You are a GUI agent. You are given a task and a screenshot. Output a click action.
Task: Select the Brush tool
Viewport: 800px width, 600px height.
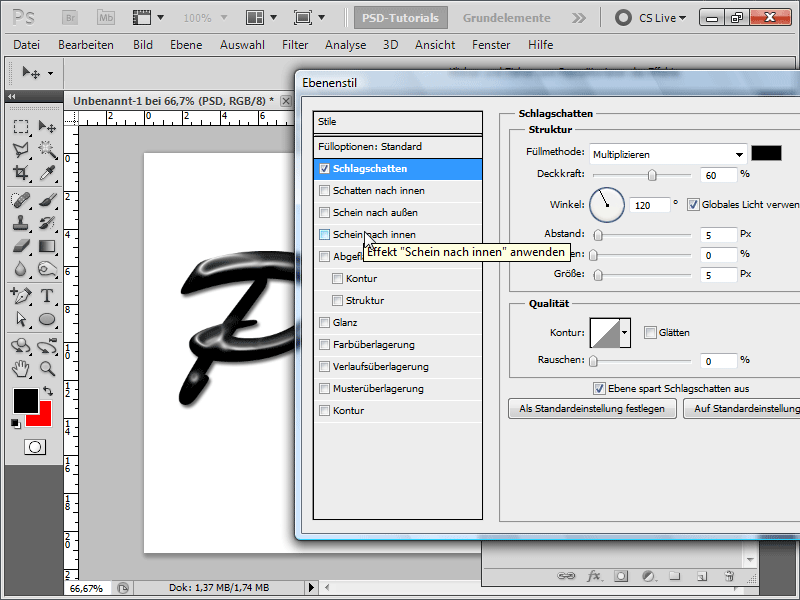[x=47, y=199]
